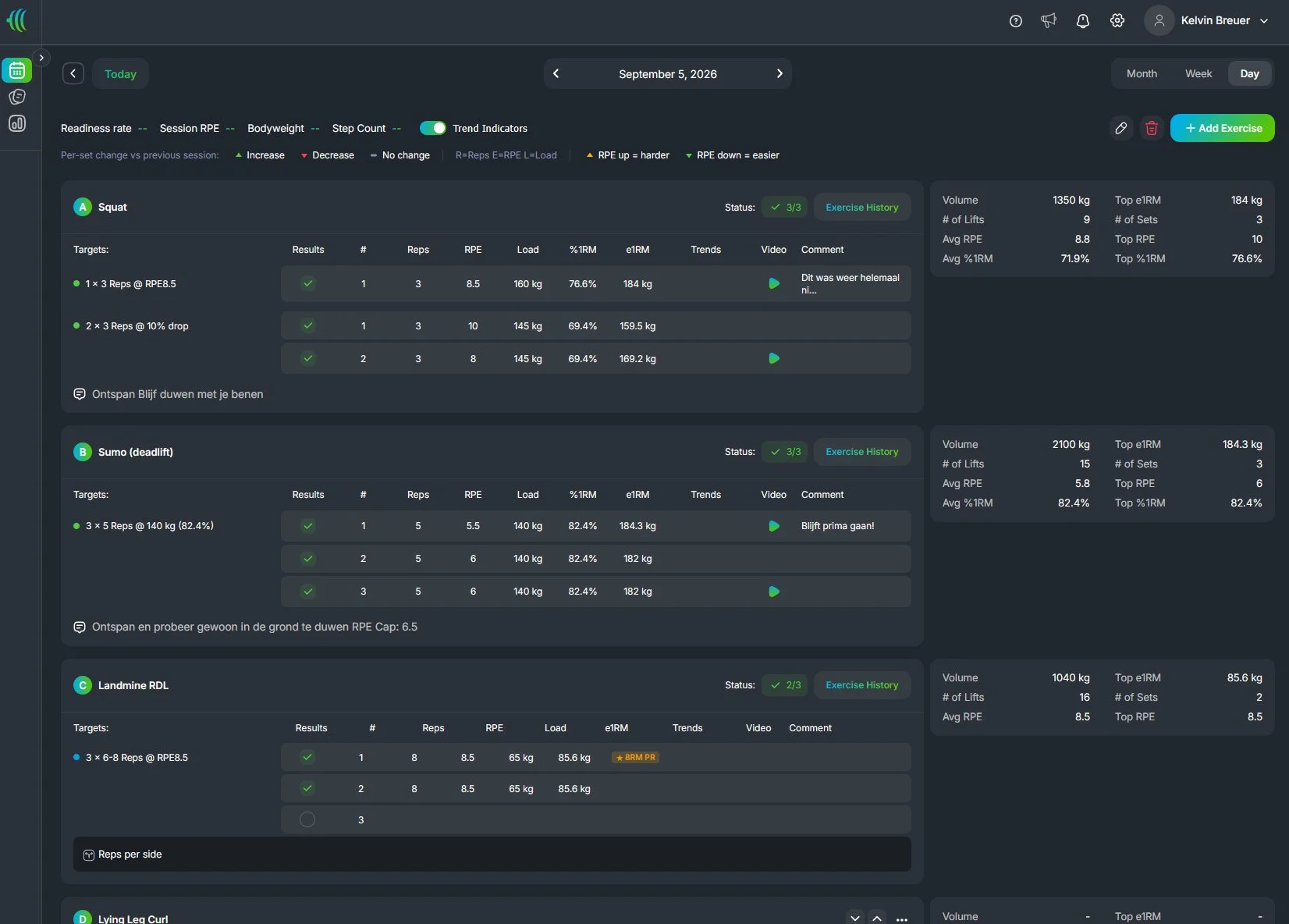Toggle the Trend Indicators switch
Screen dimensions: 1289x924
point(432,128)
